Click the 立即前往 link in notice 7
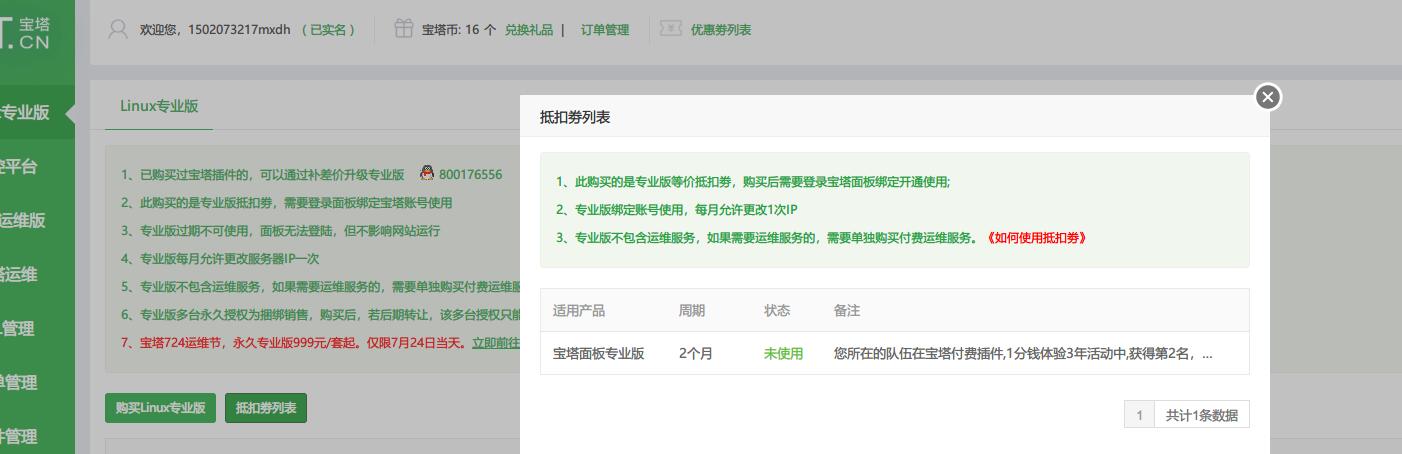This screenshot has height=454, width=1402. (495, 343)
